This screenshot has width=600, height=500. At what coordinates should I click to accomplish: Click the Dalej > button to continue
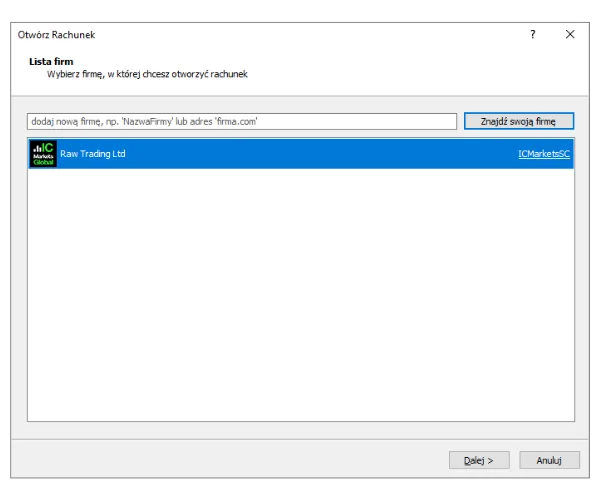[x=479, y=460]
